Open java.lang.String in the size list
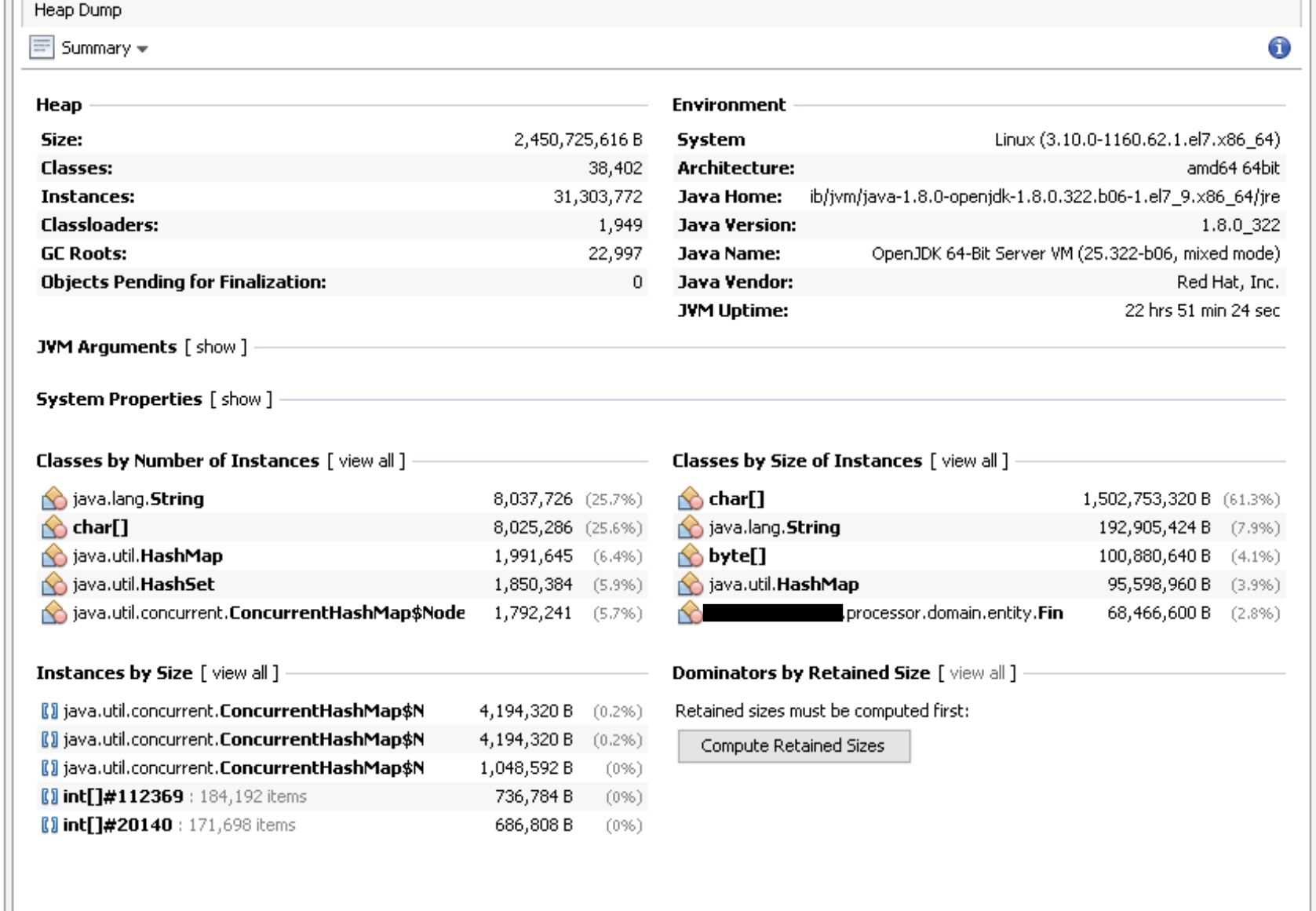The width and height of the screenshot is (1316, 911). [x=775, y=527]
